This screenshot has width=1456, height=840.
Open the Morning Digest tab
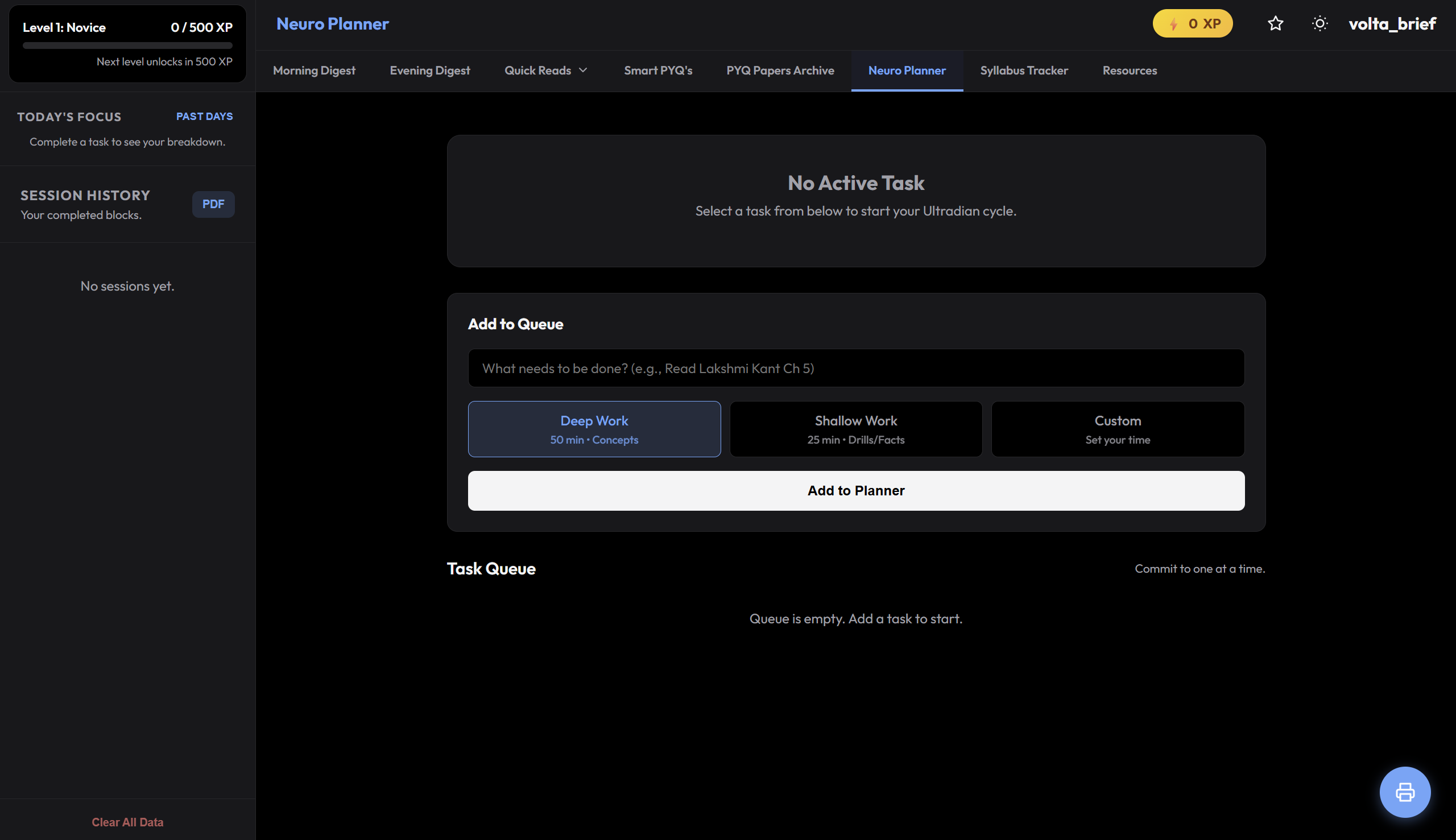point(314,71)
